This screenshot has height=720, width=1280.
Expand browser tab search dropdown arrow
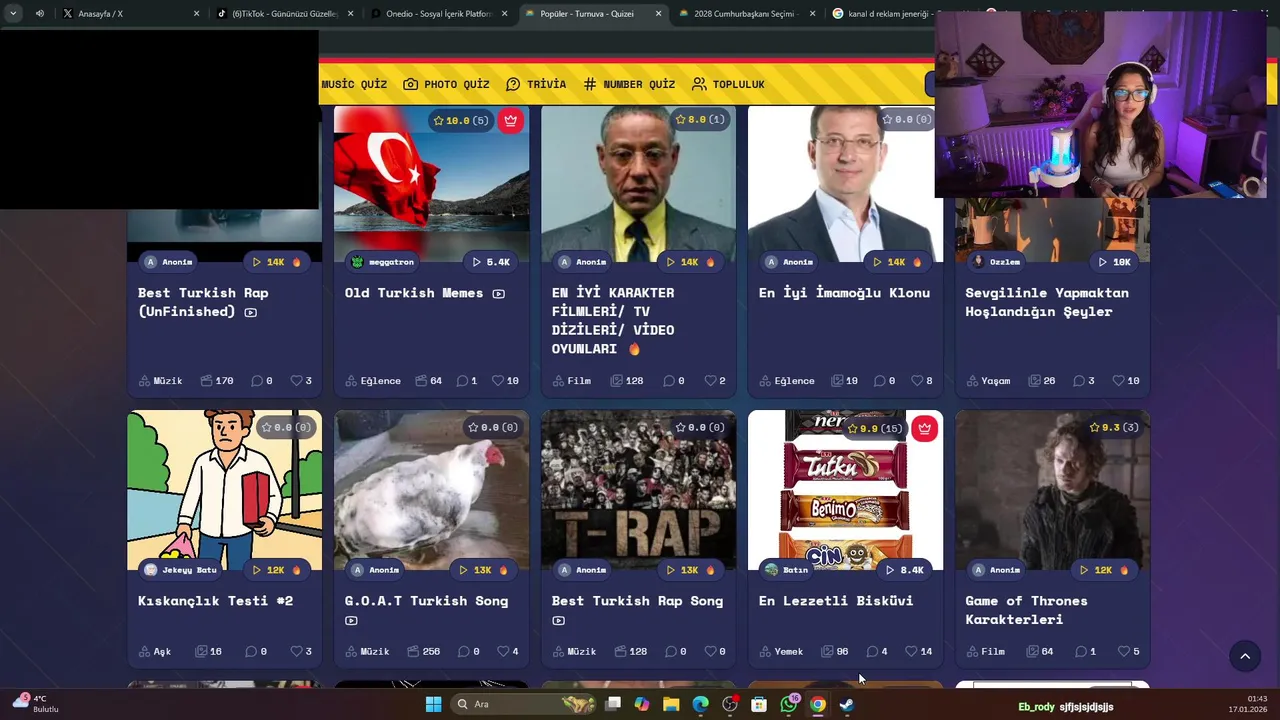click(13, 14)
